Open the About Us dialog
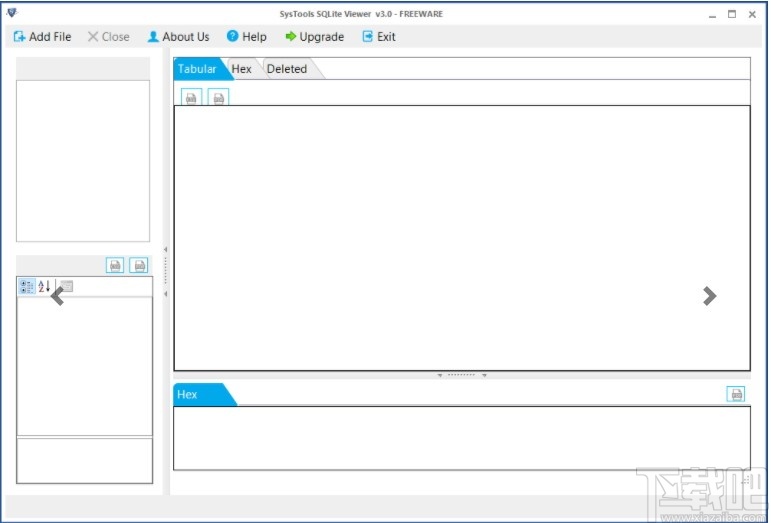The image size is (771, 523). pos(178,37)
